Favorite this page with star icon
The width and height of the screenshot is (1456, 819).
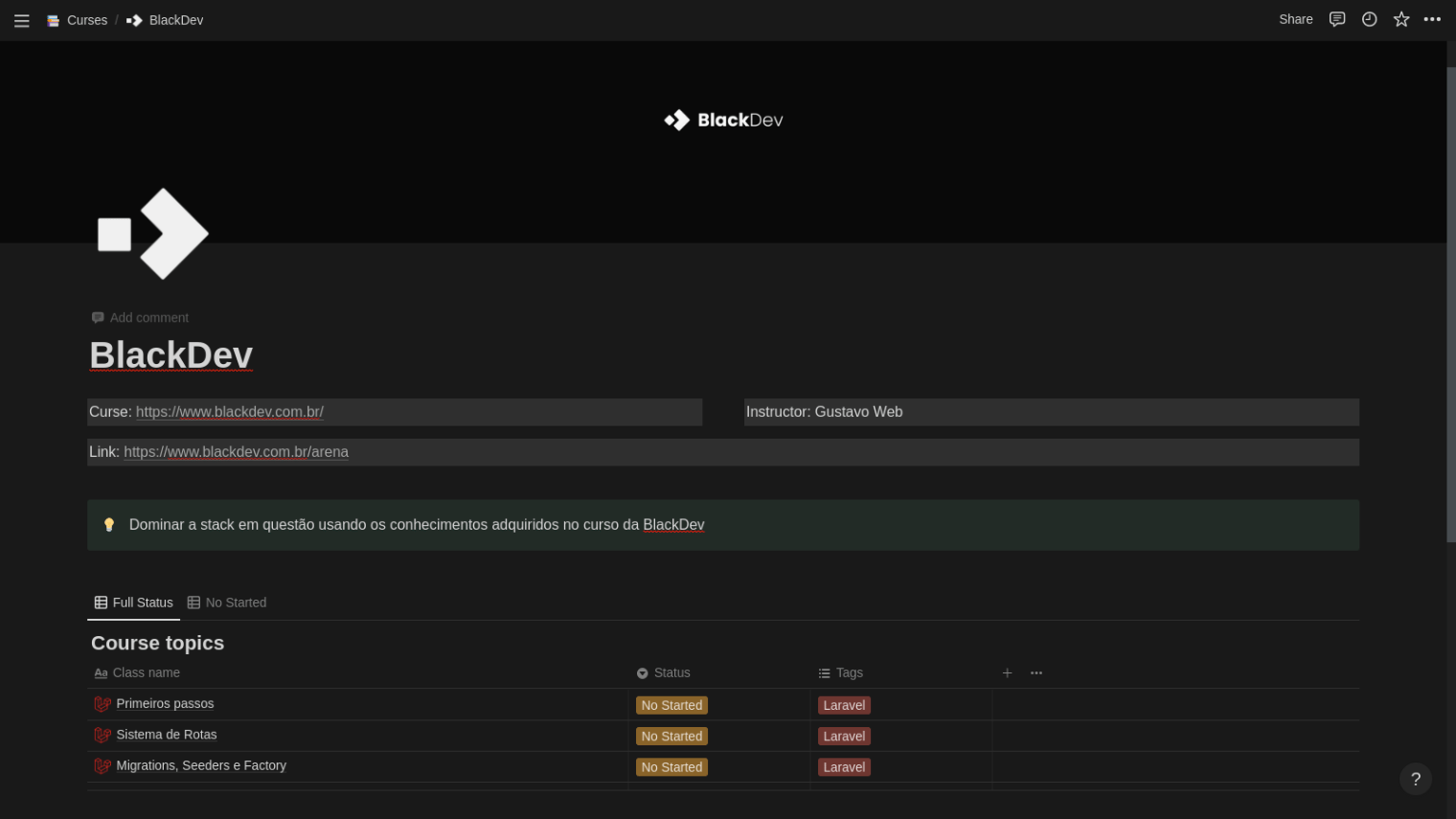click(x=1401, y=19)
